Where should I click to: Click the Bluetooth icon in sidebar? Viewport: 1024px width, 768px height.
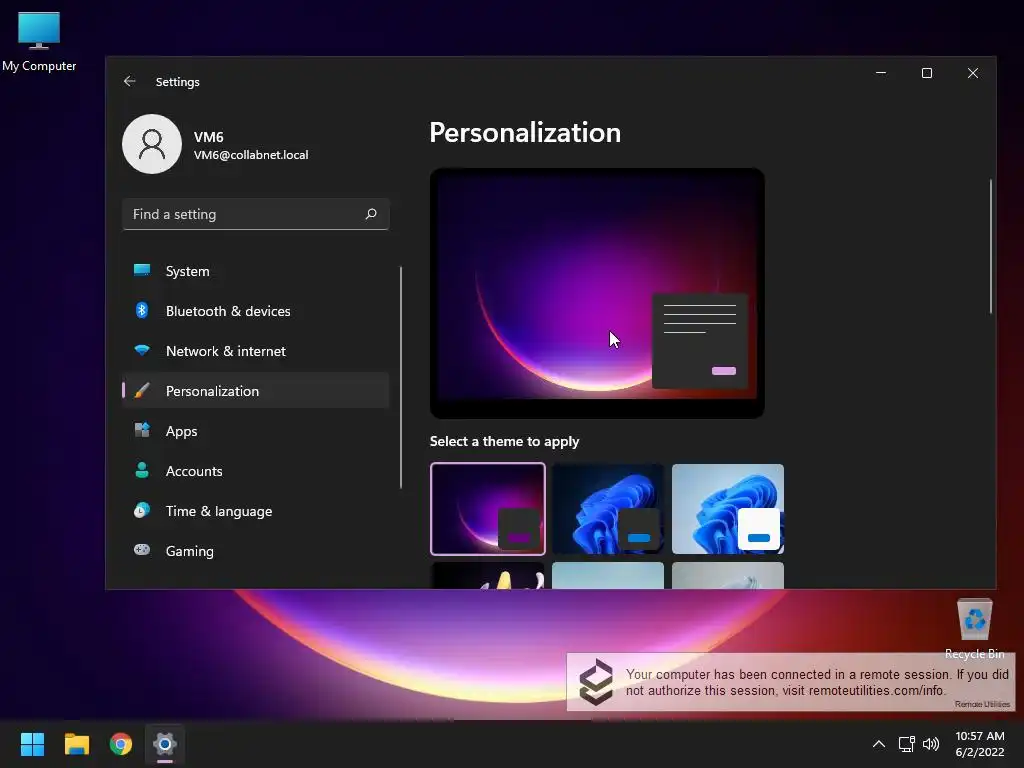tap(142, 310)
